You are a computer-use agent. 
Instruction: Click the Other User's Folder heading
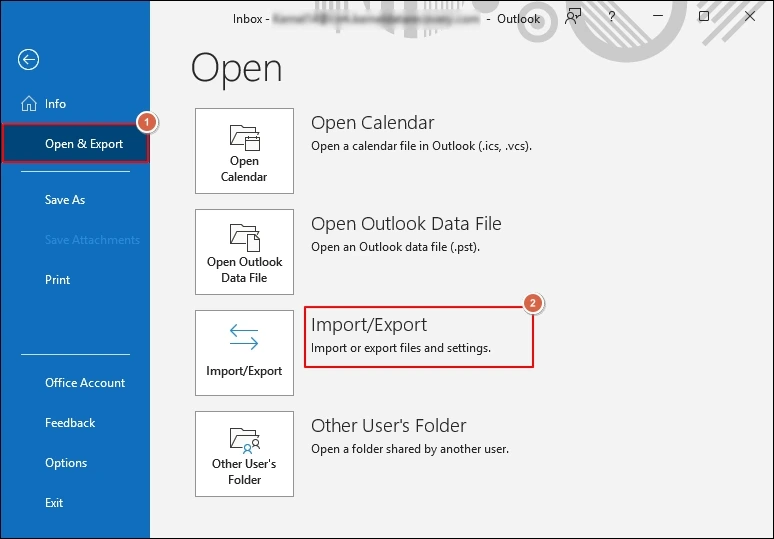coord(388,425)
